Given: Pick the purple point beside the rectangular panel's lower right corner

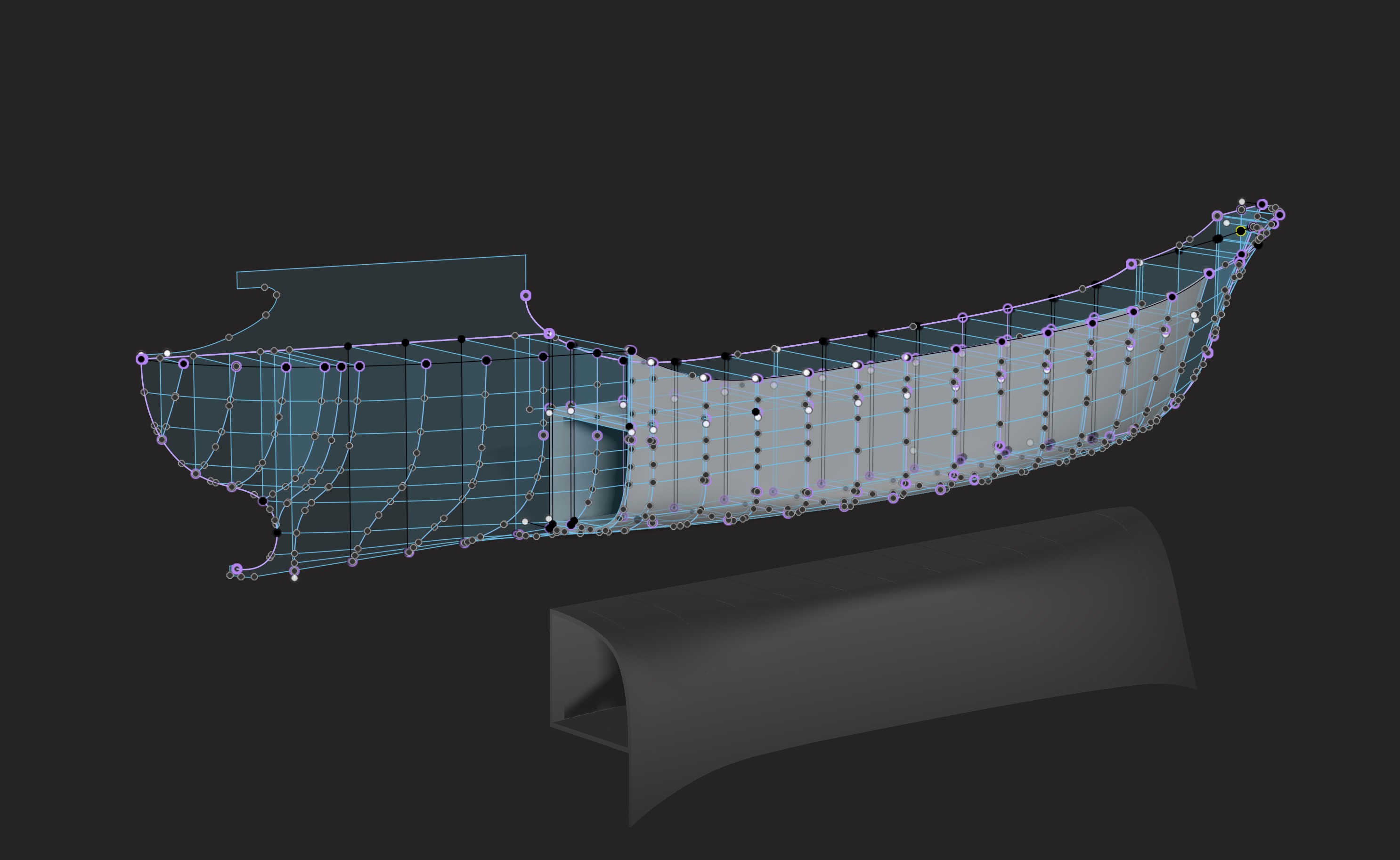Looking at the screenshot, I should pyautogui.click(x=526, y=295).
